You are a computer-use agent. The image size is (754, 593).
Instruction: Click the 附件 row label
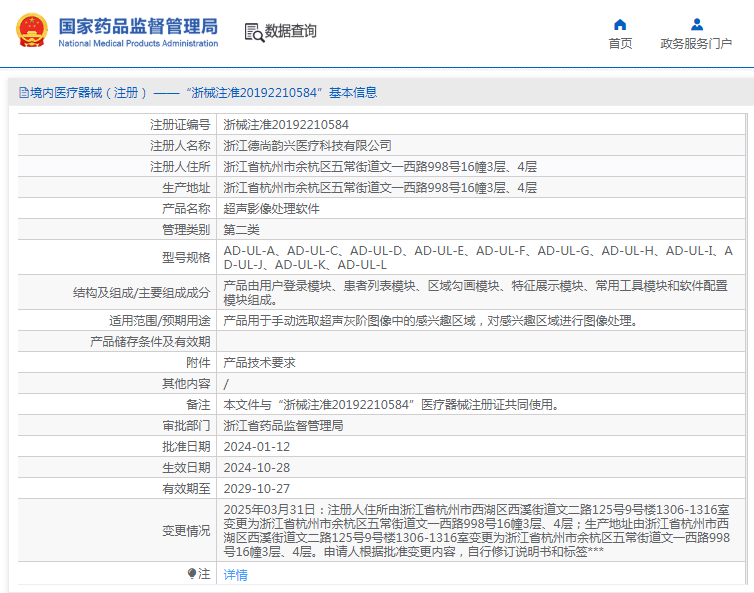tap(198, 363)
